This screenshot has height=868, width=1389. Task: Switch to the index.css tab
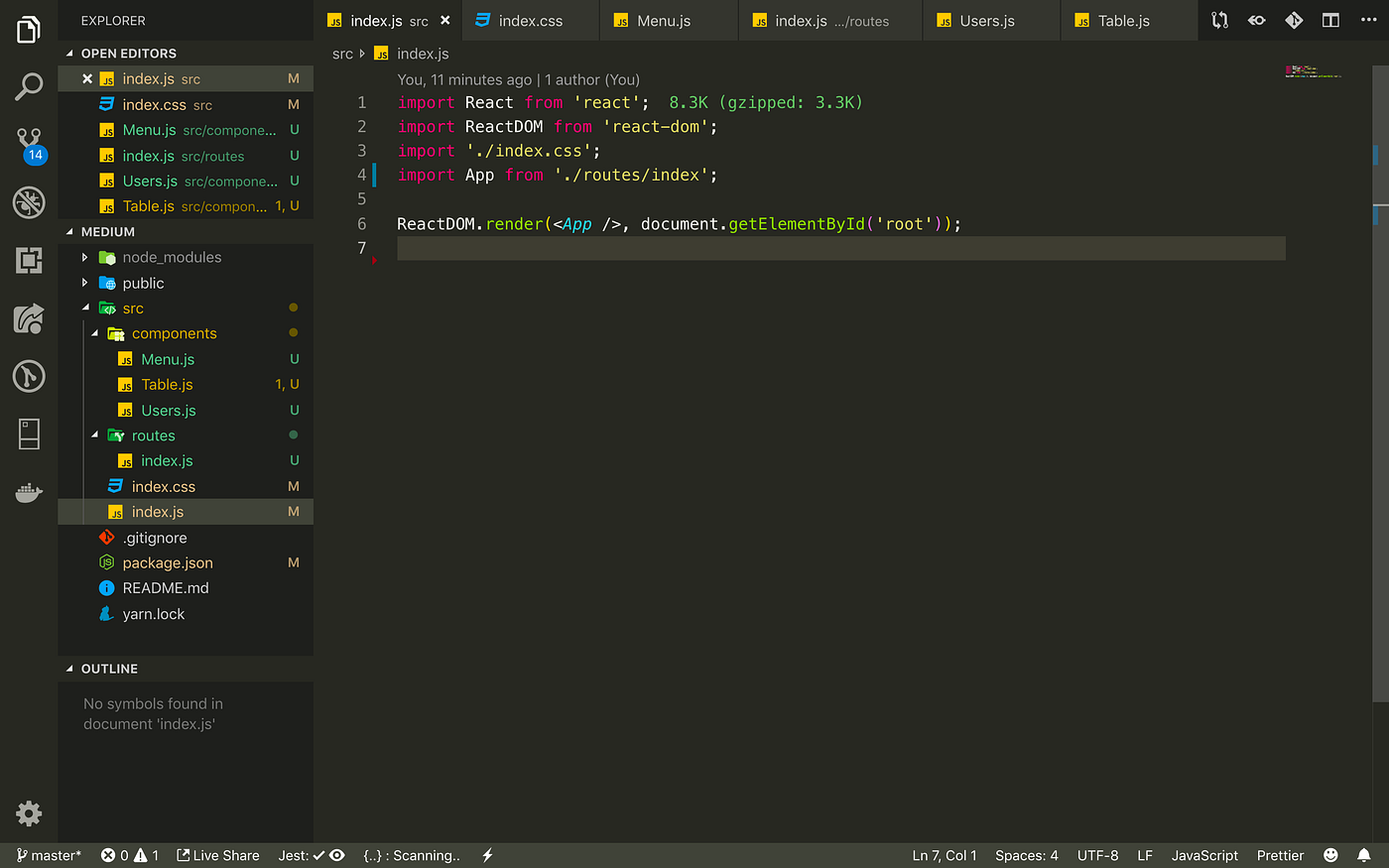pos(530,19)
